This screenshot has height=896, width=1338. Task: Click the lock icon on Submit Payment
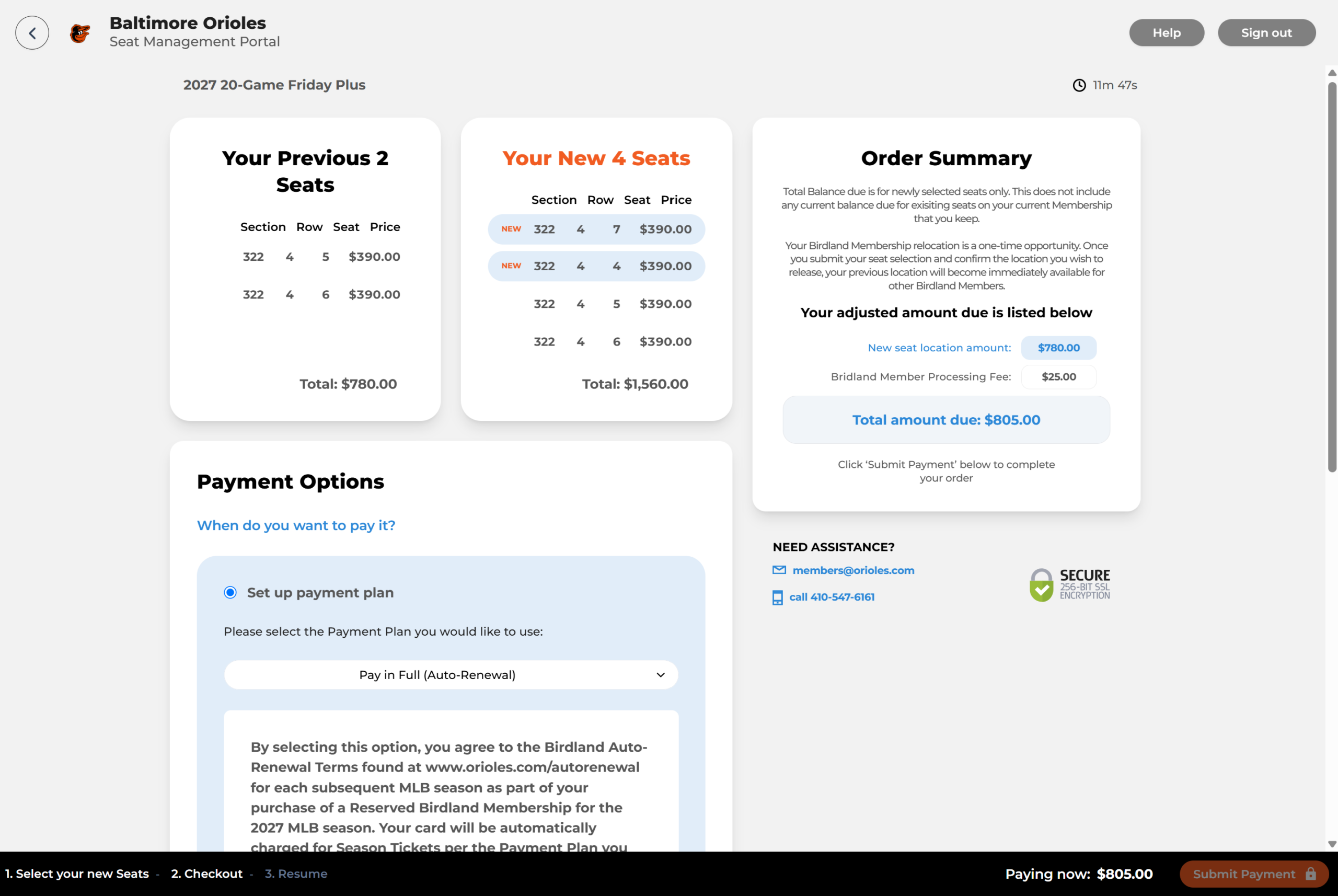(1311, 874)
